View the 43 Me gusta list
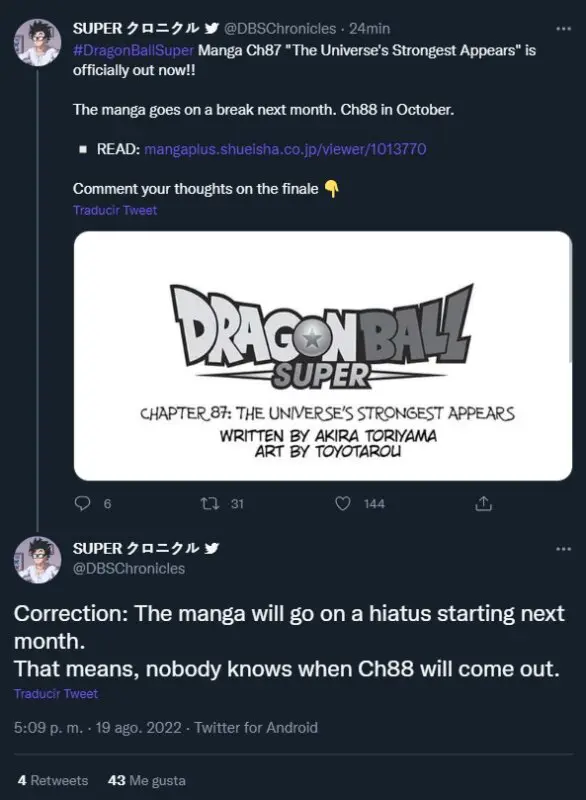 [147, 781]
